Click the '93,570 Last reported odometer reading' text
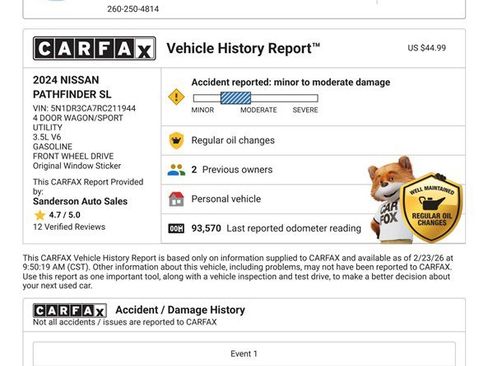Image resolution: width=488 pixels, height=366 pixels. coord(276,228)
